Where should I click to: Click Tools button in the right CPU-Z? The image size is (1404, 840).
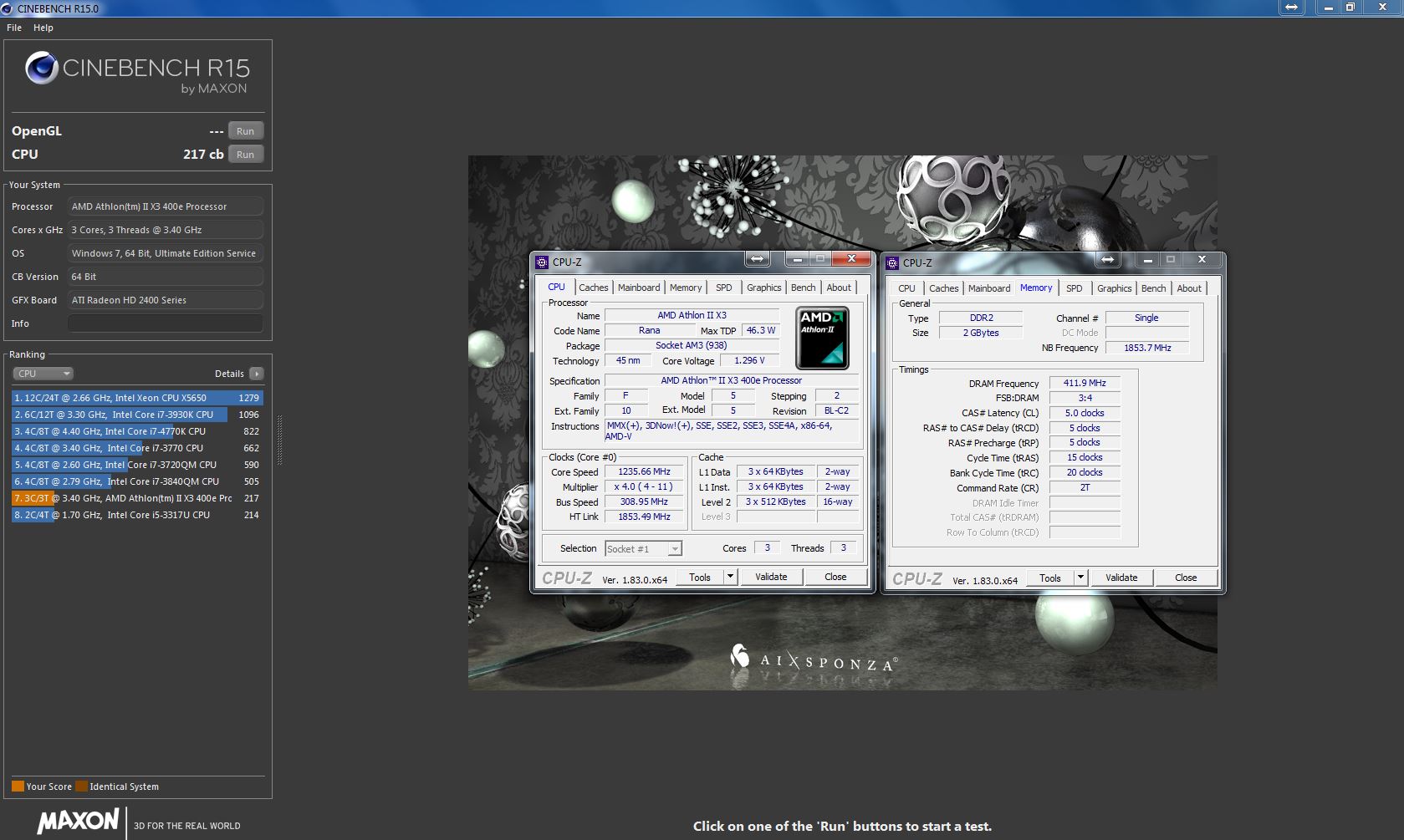tap(1050, 578)
